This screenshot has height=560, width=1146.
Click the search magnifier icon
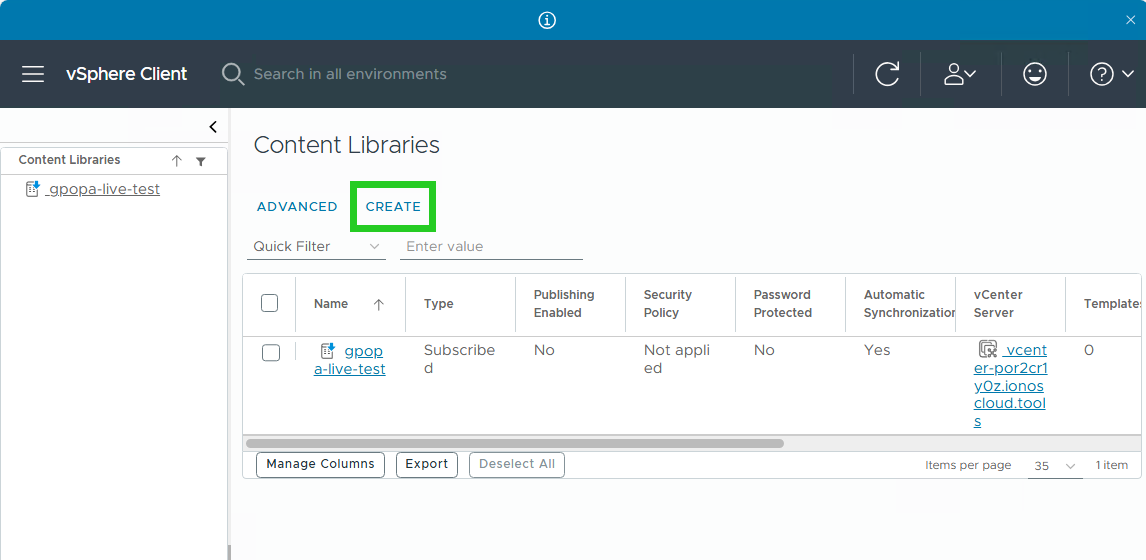[232, 74]
